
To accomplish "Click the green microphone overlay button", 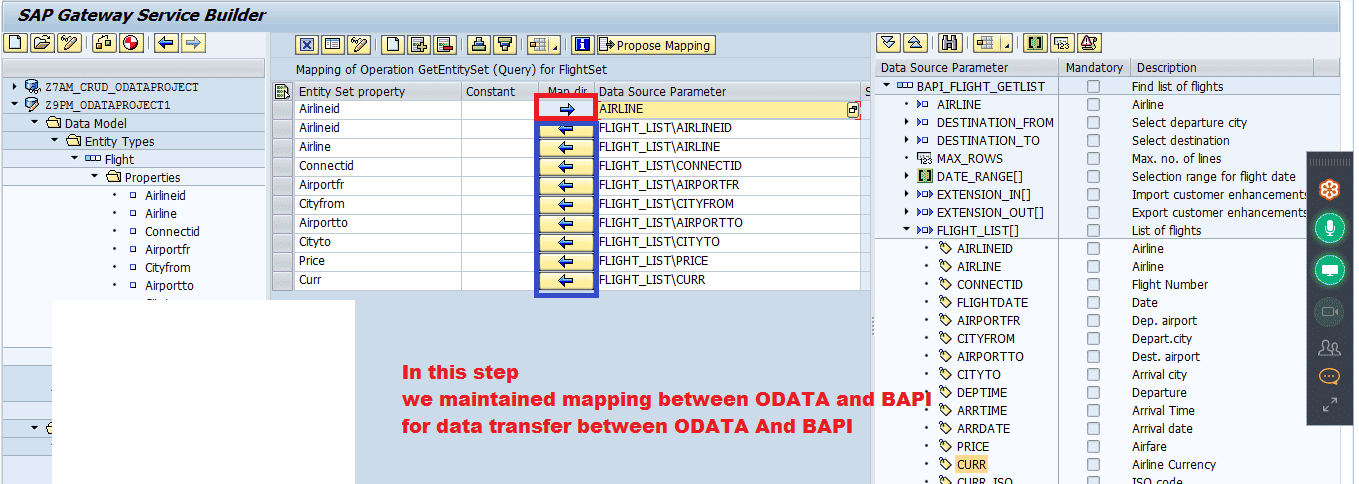I will tap(1329, 229).
